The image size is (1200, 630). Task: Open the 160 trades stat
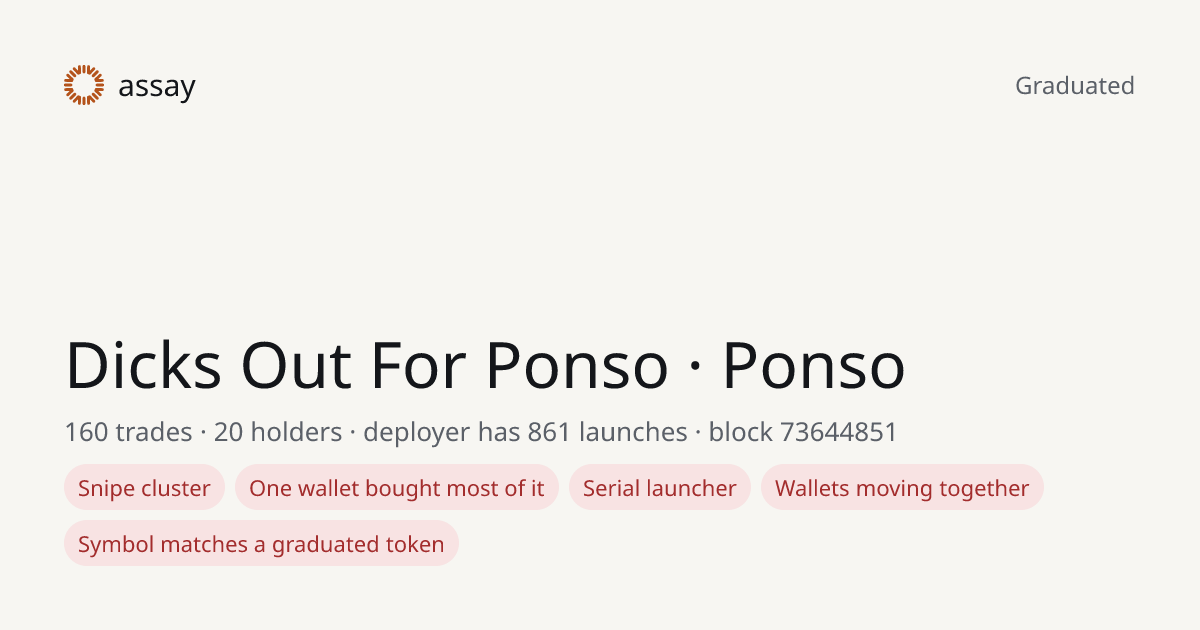[128, 432]
